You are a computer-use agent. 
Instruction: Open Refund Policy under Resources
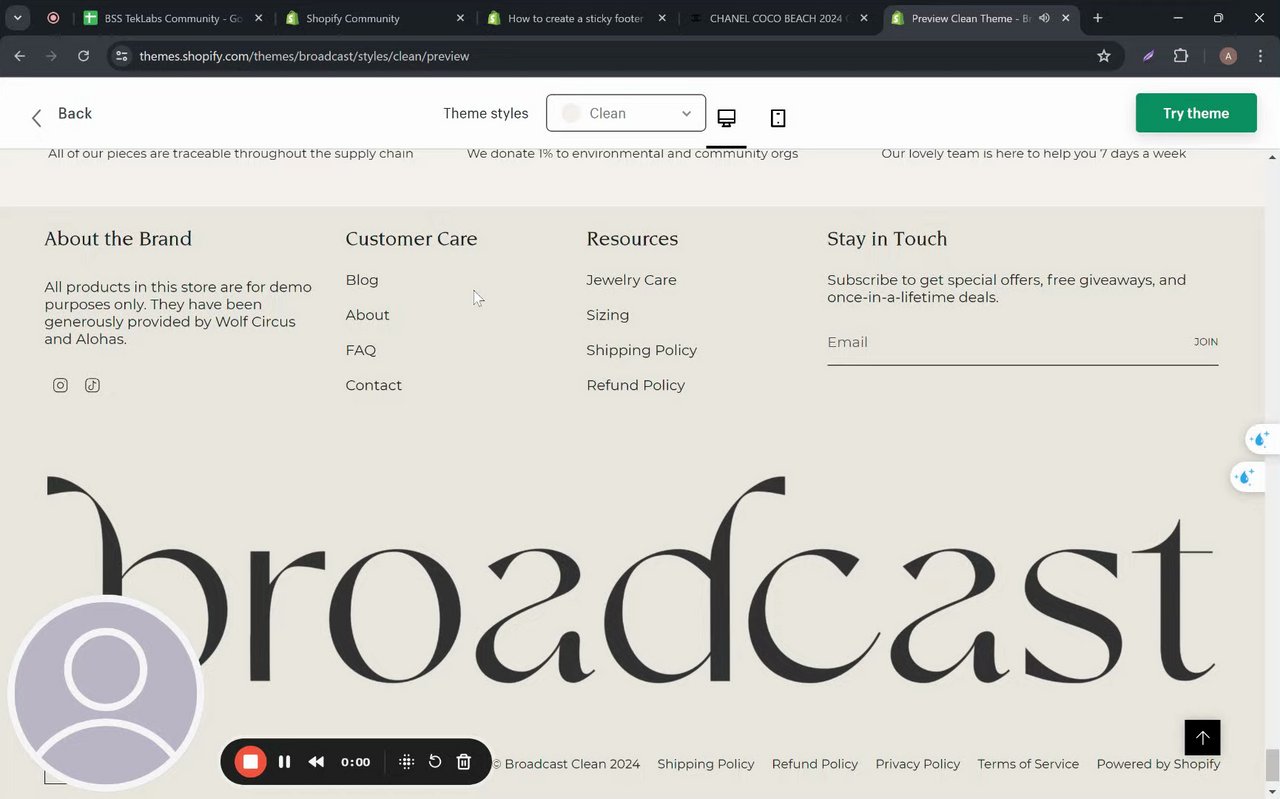click(x=636, y=385)
